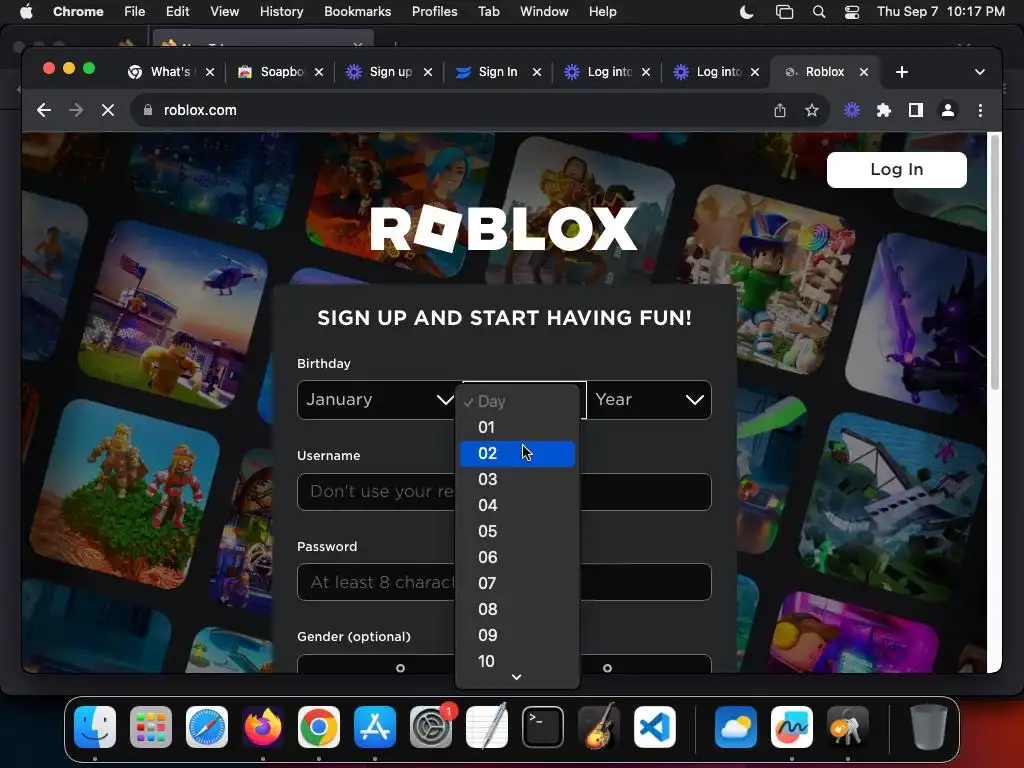Stop loading the page
The width and height of the screenshot is (1024, 768).
pyautogui.click(x=108, y=110)
